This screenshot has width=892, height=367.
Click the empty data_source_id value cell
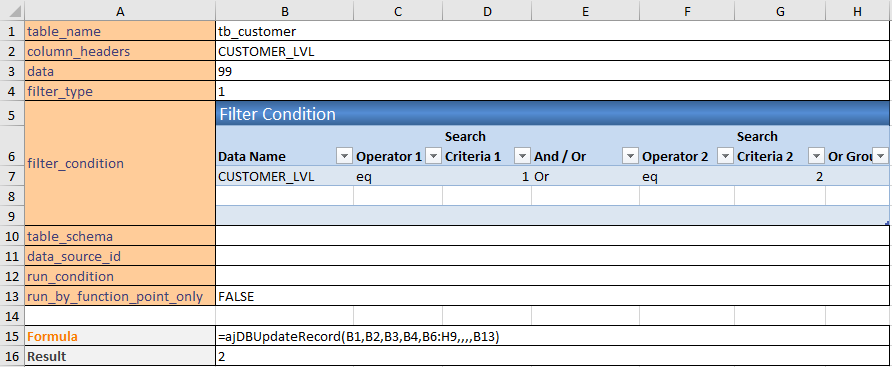(x=553, y=256)
